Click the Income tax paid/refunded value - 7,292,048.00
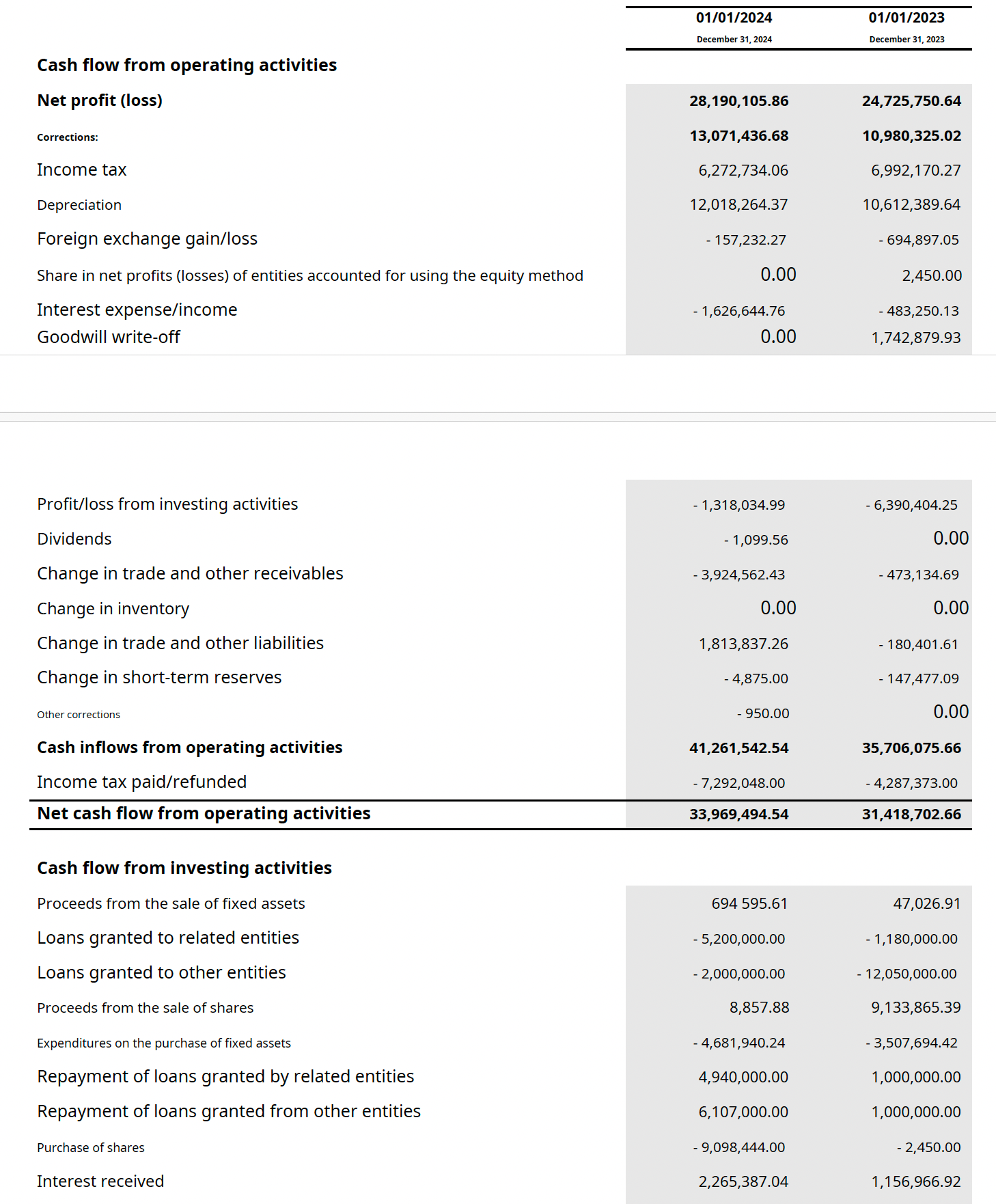 738,783
